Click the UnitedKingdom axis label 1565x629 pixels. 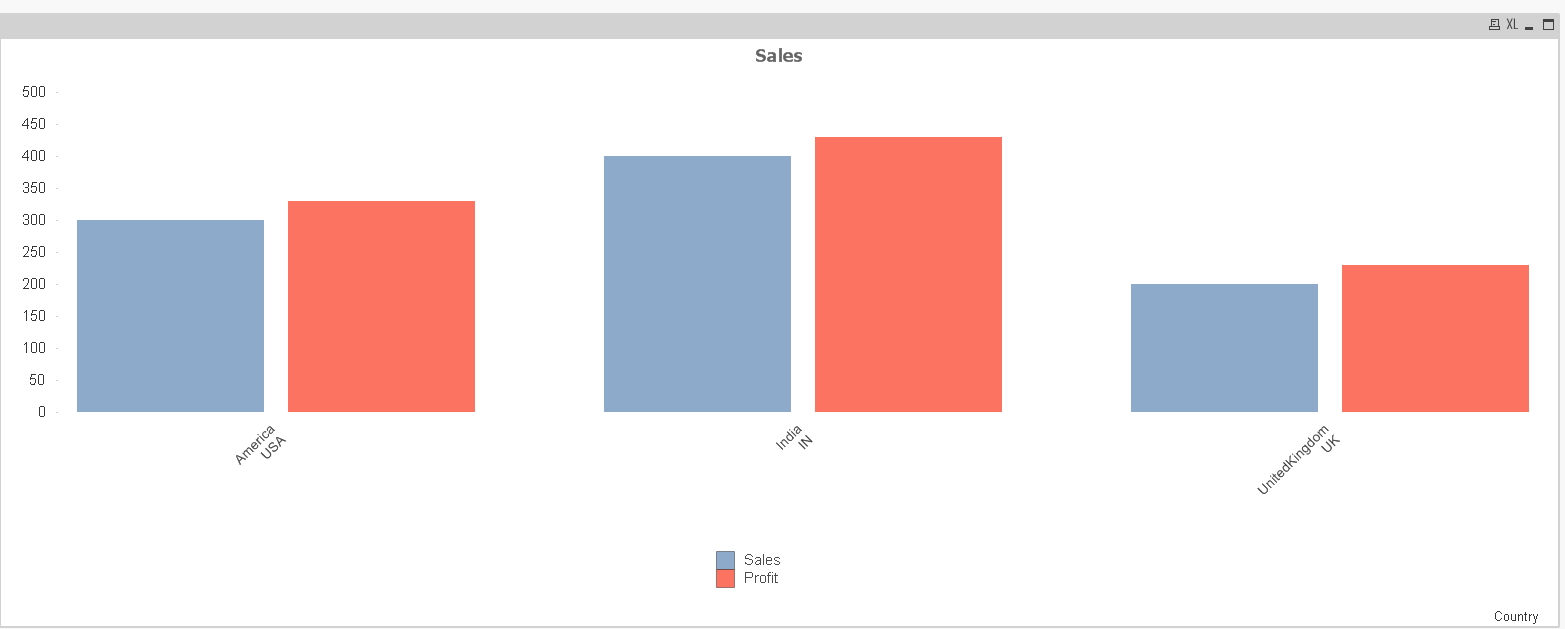(x=1293, y=459)
